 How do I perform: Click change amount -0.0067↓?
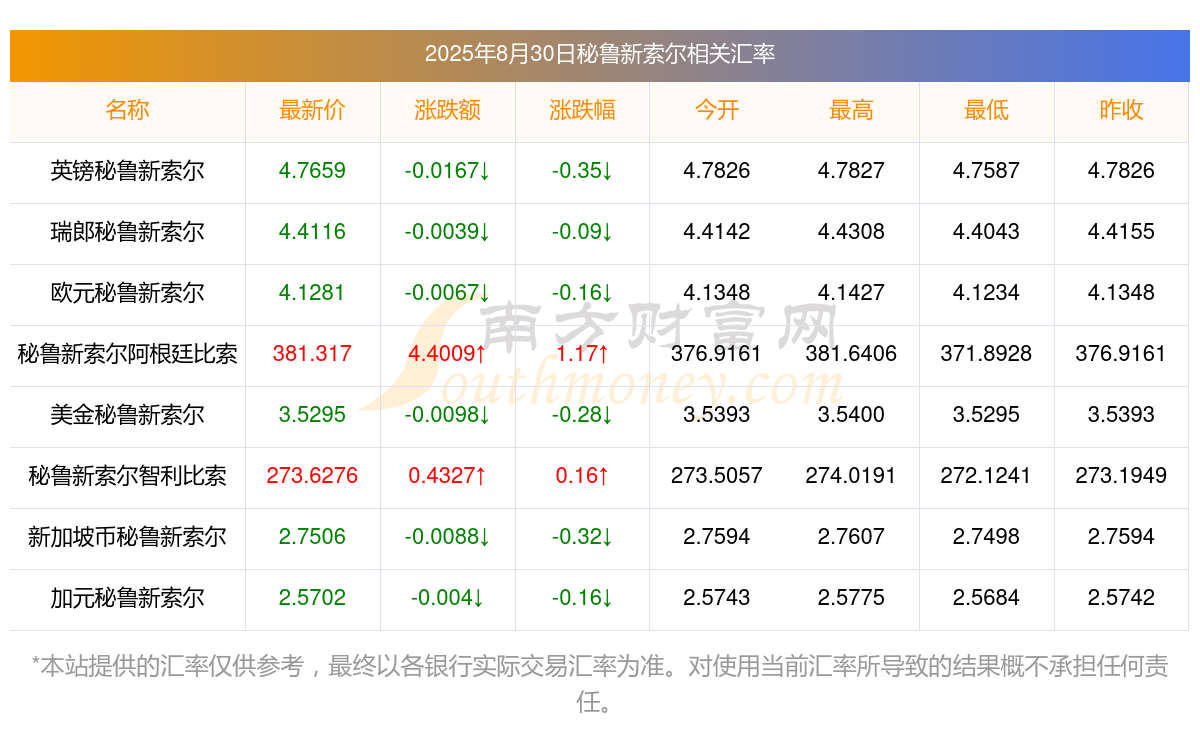(x=448, y=293)
